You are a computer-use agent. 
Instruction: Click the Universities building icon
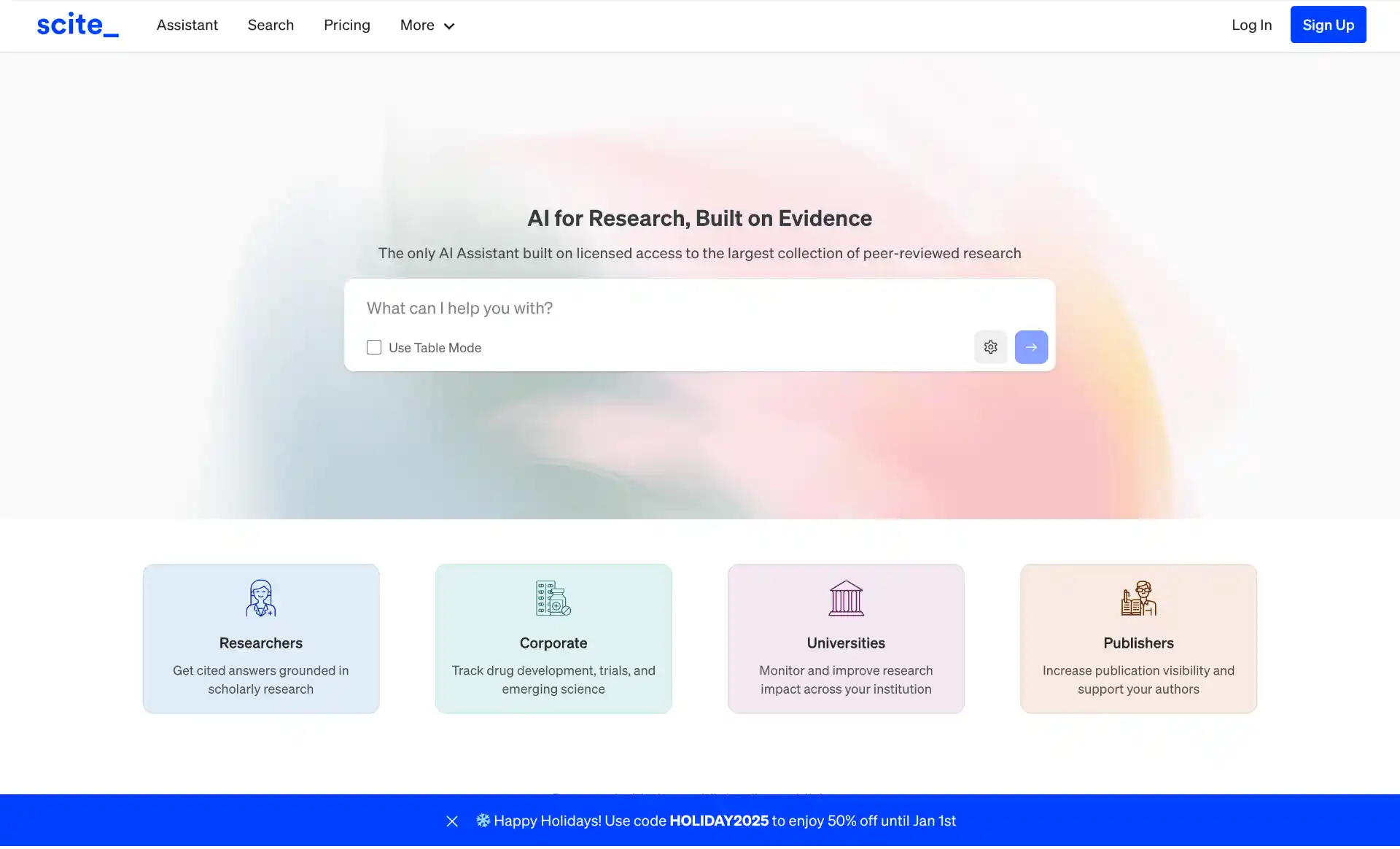[x=845, y=598]
